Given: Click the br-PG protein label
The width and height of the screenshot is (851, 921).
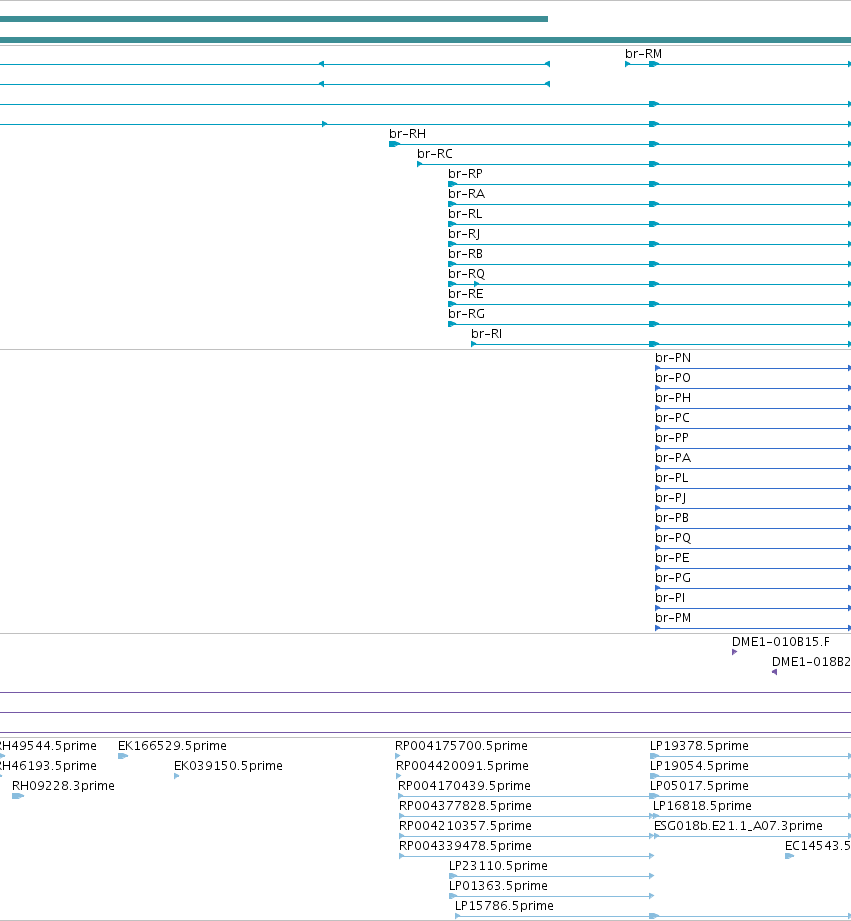Looking at the screenshot, I should (672, 577).
